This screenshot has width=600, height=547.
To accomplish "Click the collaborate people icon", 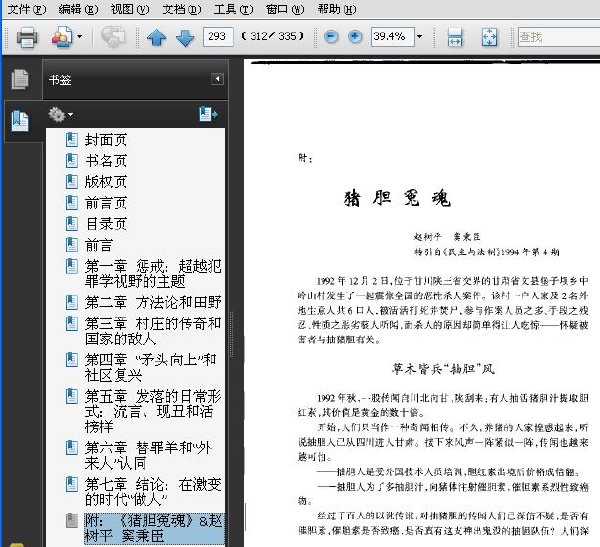I will (x=62, y=37).
